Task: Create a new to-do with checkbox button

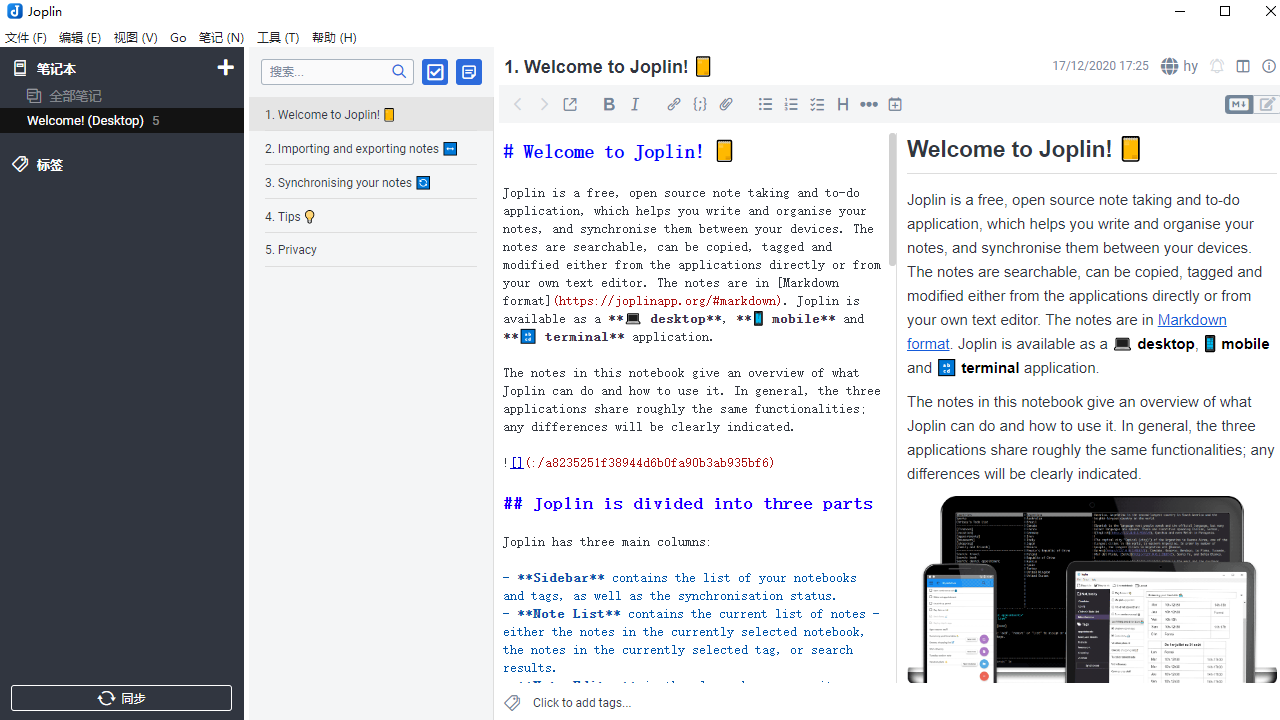Action: [435, 72]
